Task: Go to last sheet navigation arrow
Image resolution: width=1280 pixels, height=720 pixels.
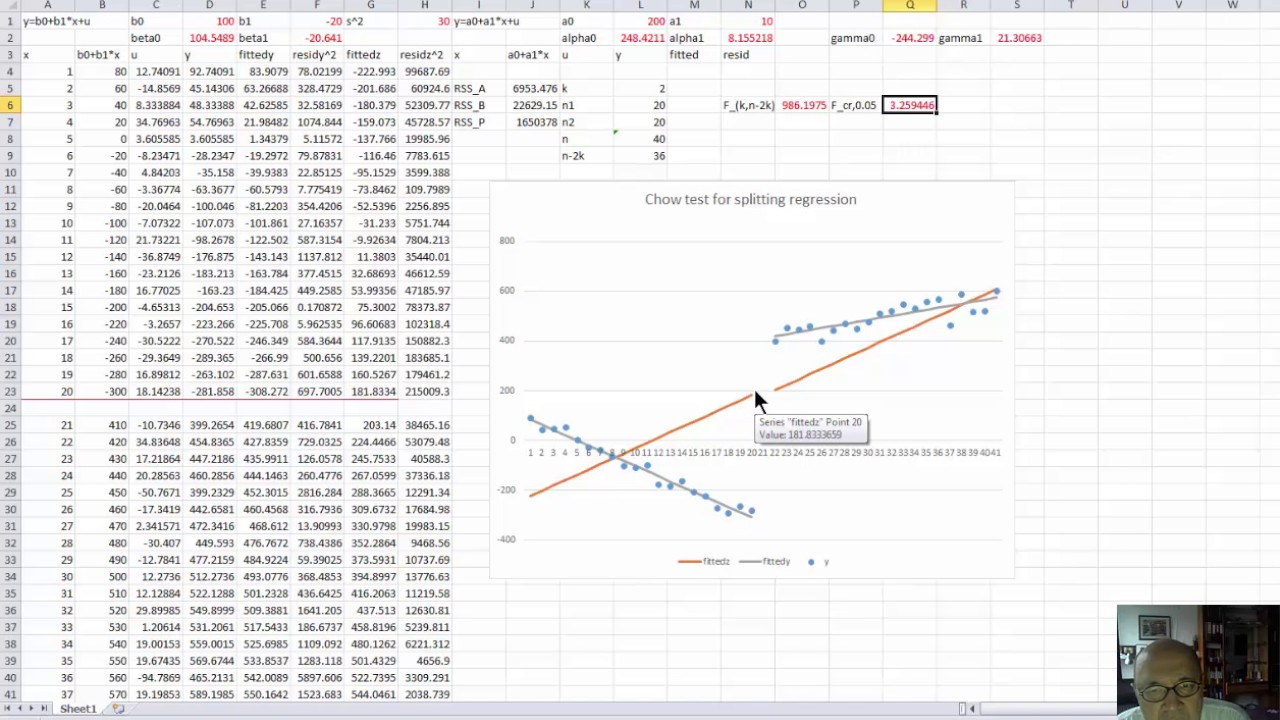Action: pos(45,709)
